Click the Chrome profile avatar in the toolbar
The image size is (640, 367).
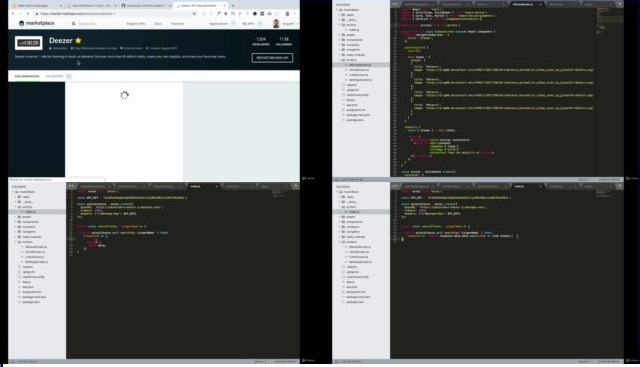[287, 13]
